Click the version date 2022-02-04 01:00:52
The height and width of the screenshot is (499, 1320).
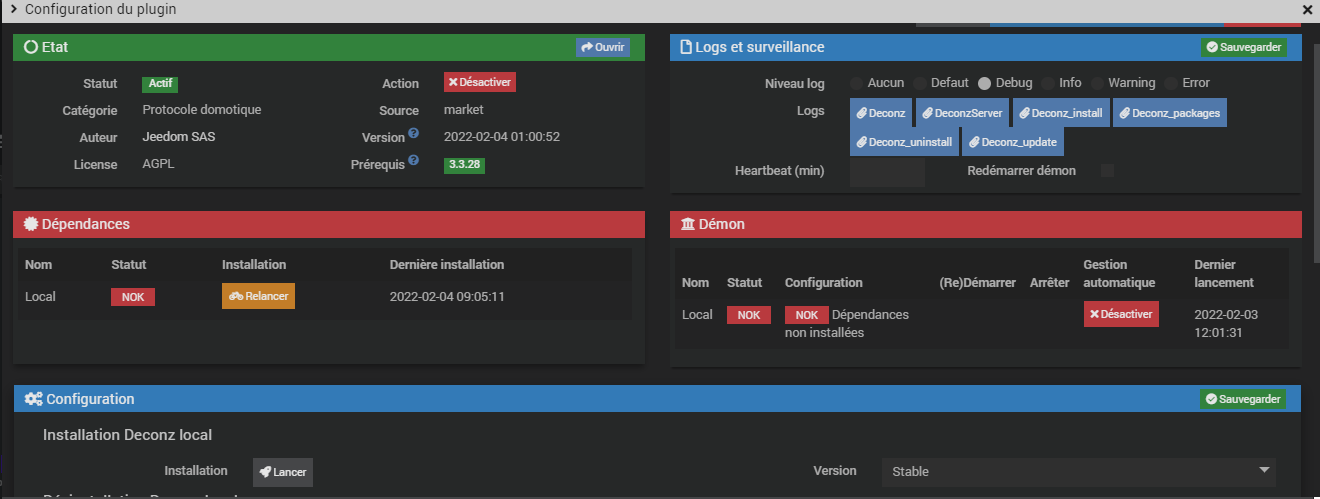click(x=502, y=137)
